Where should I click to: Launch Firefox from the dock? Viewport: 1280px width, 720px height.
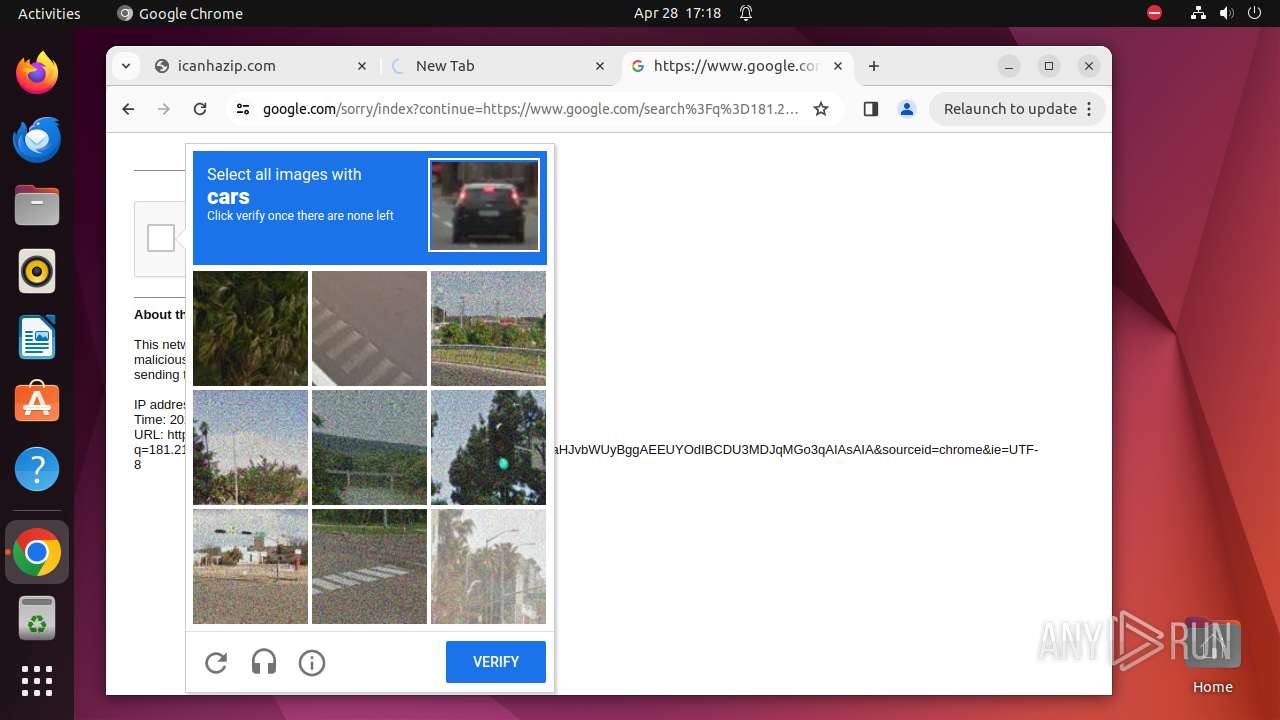(37, 73)
